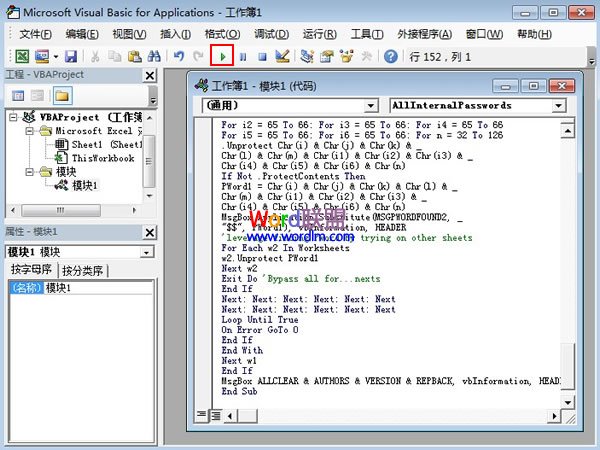Select Sheet1 in the project tree

(x=98, y=145)
